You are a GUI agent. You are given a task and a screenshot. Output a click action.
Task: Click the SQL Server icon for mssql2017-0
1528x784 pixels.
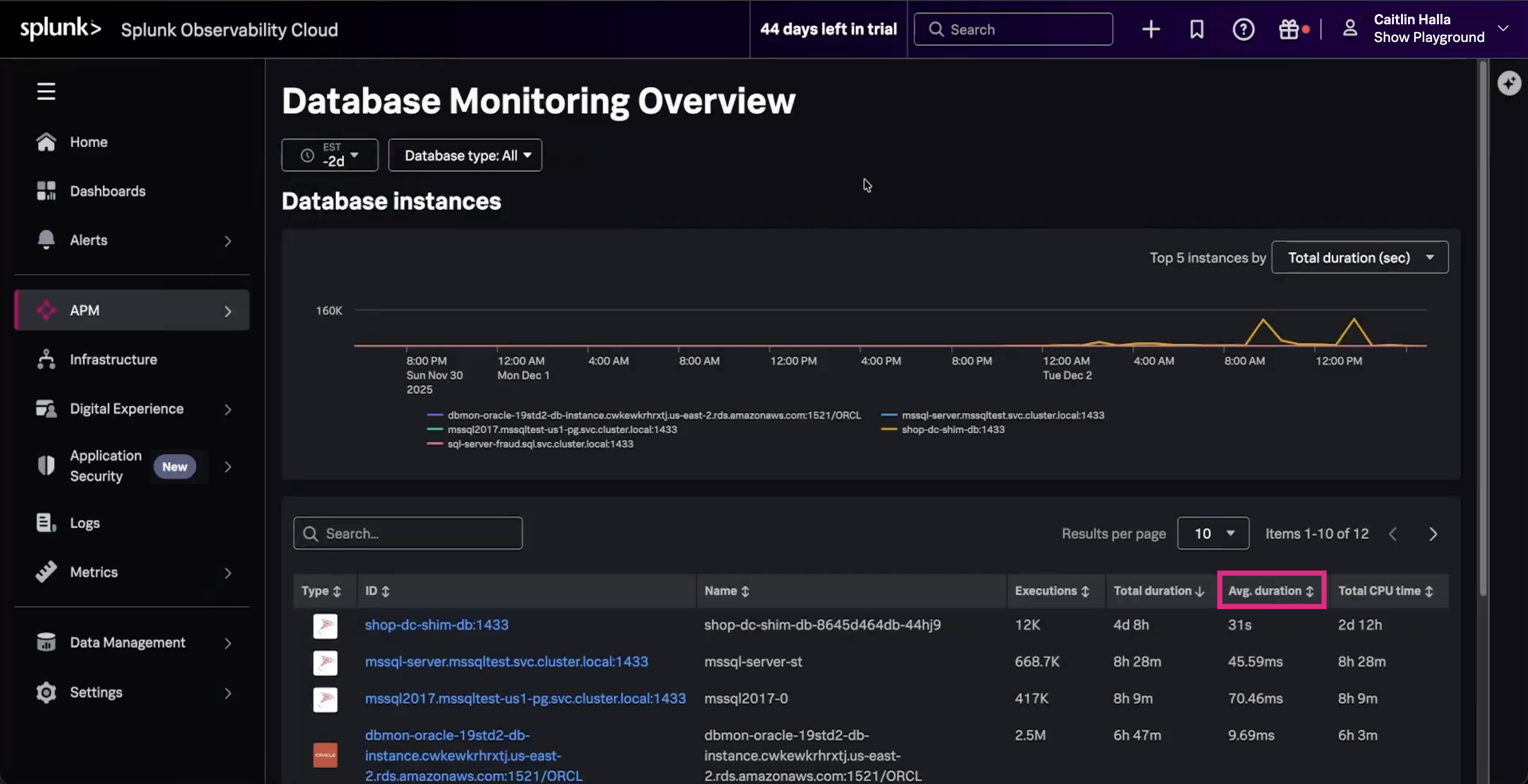tap(325, 699)
